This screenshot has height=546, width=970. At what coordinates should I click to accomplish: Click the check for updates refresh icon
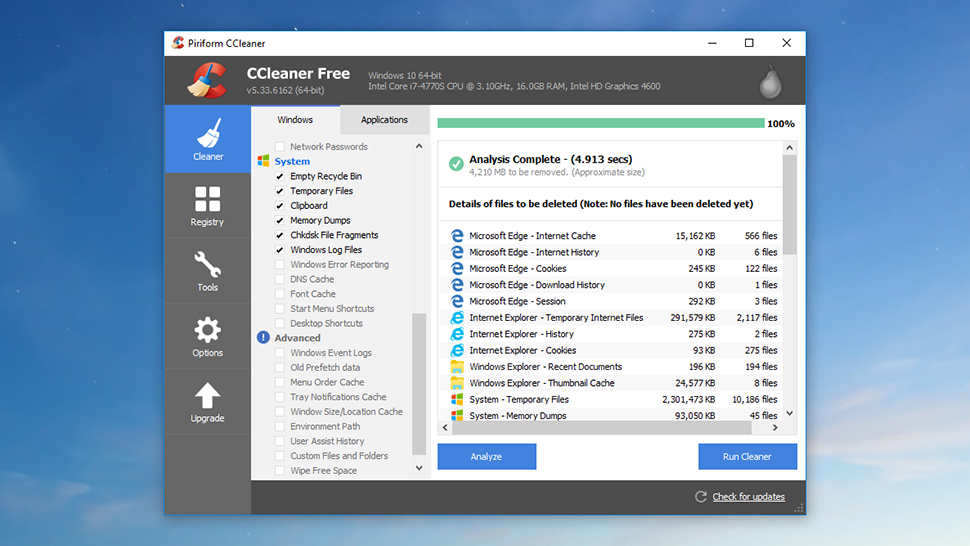pos(700,497)
